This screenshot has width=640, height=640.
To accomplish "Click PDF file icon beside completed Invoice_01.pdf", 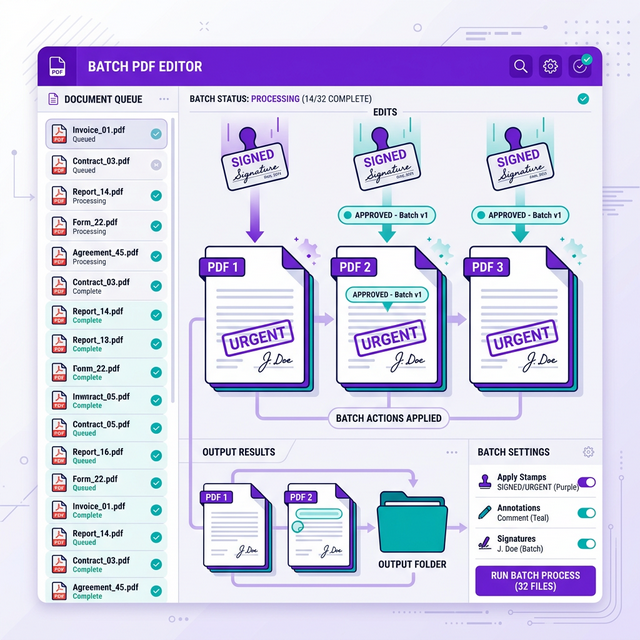I will coord(59,510).
